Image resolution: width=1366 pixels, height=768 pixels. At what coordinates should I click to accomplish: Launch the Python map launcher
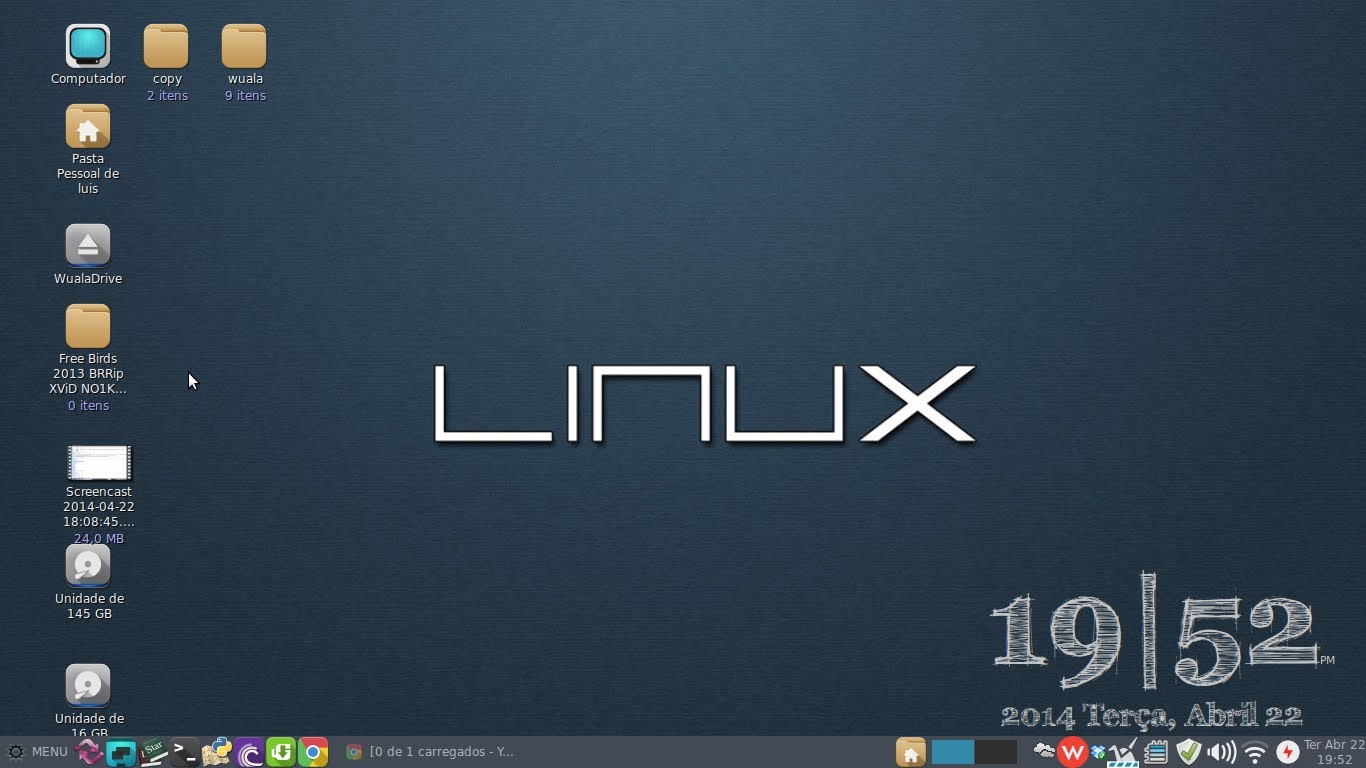pyautogui.click(x=217, y=752)
